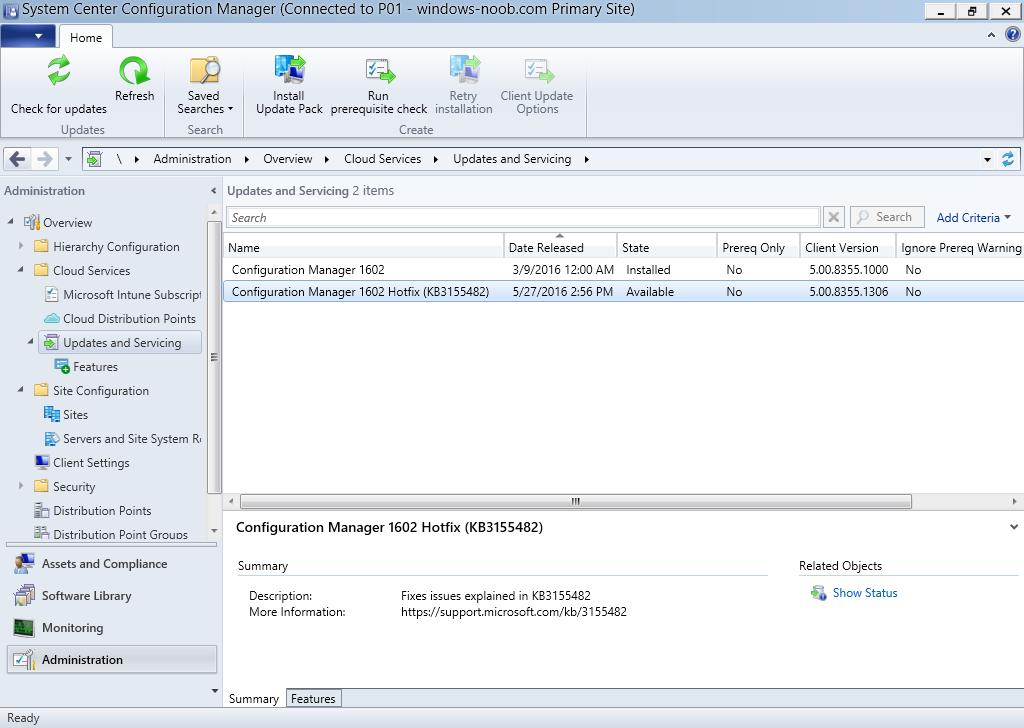
Task: Select Cloud Distribution Points node
Action: tap(120, 319)
